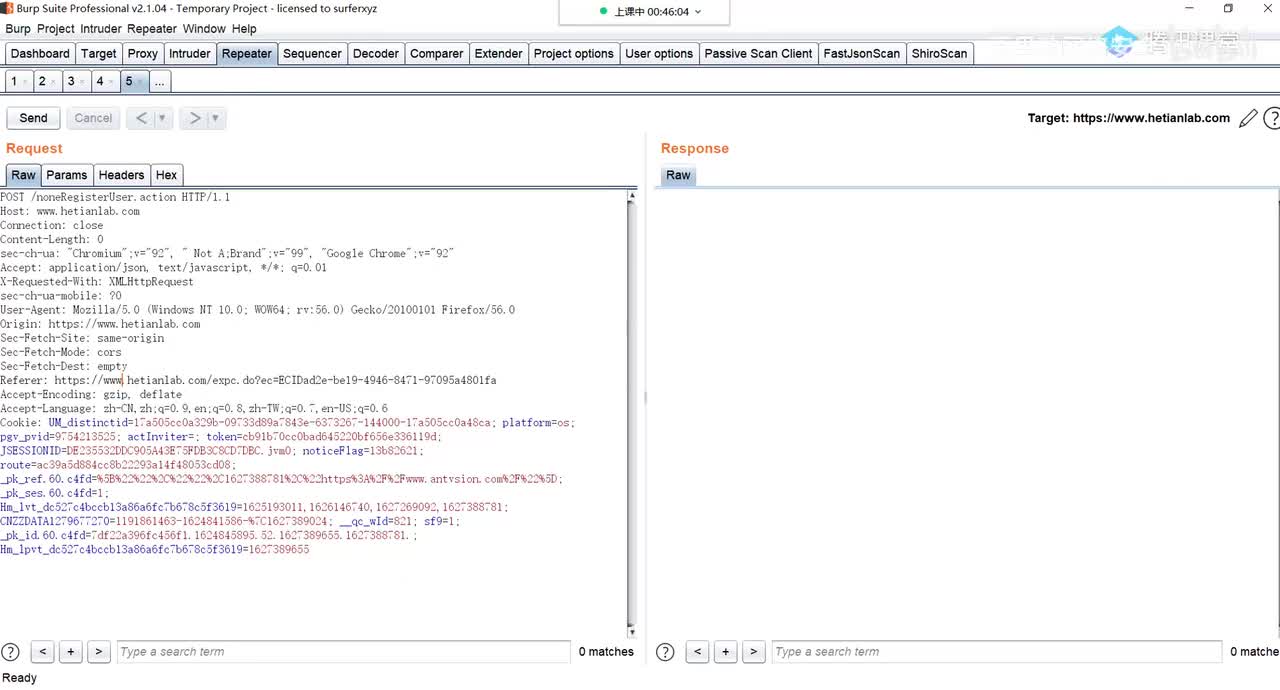The image size is (1280, 690).
Task: Switch to the Comparer tab
Action: (x=437, y=54)
